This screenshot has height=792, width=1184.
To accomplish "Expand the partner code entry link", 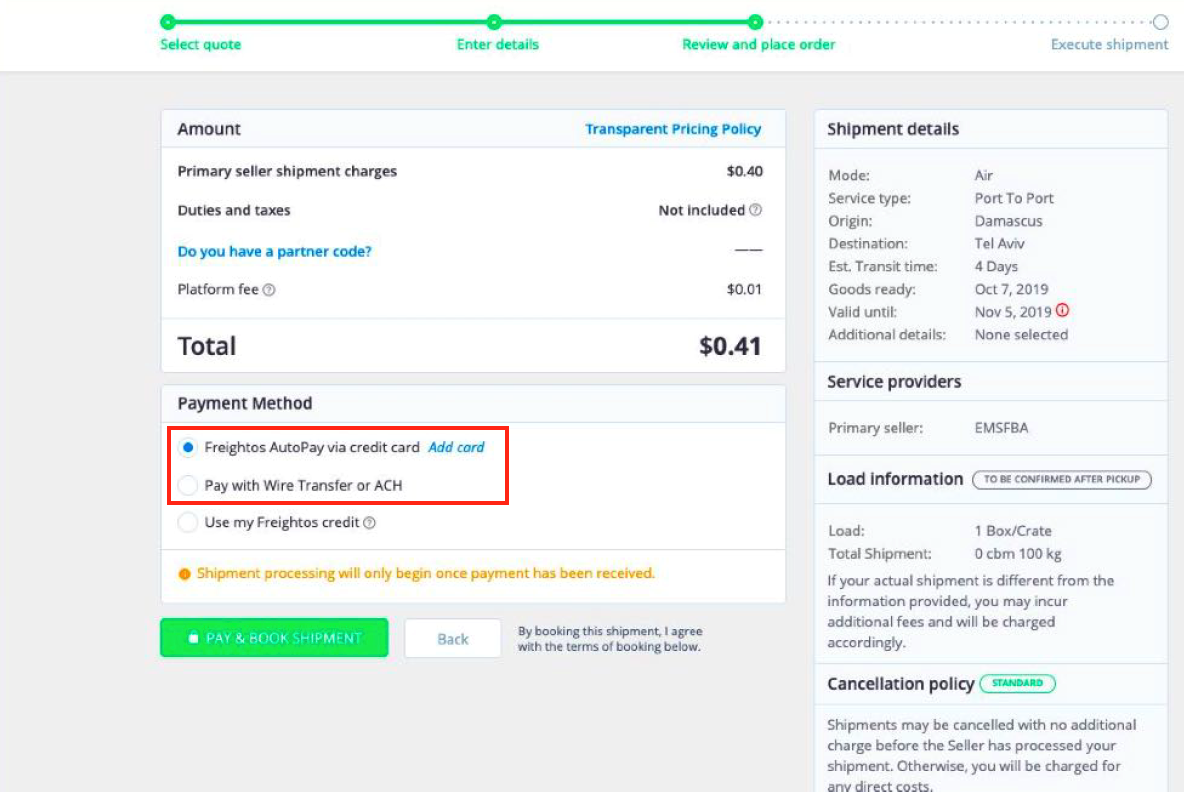I will (274, 252).
